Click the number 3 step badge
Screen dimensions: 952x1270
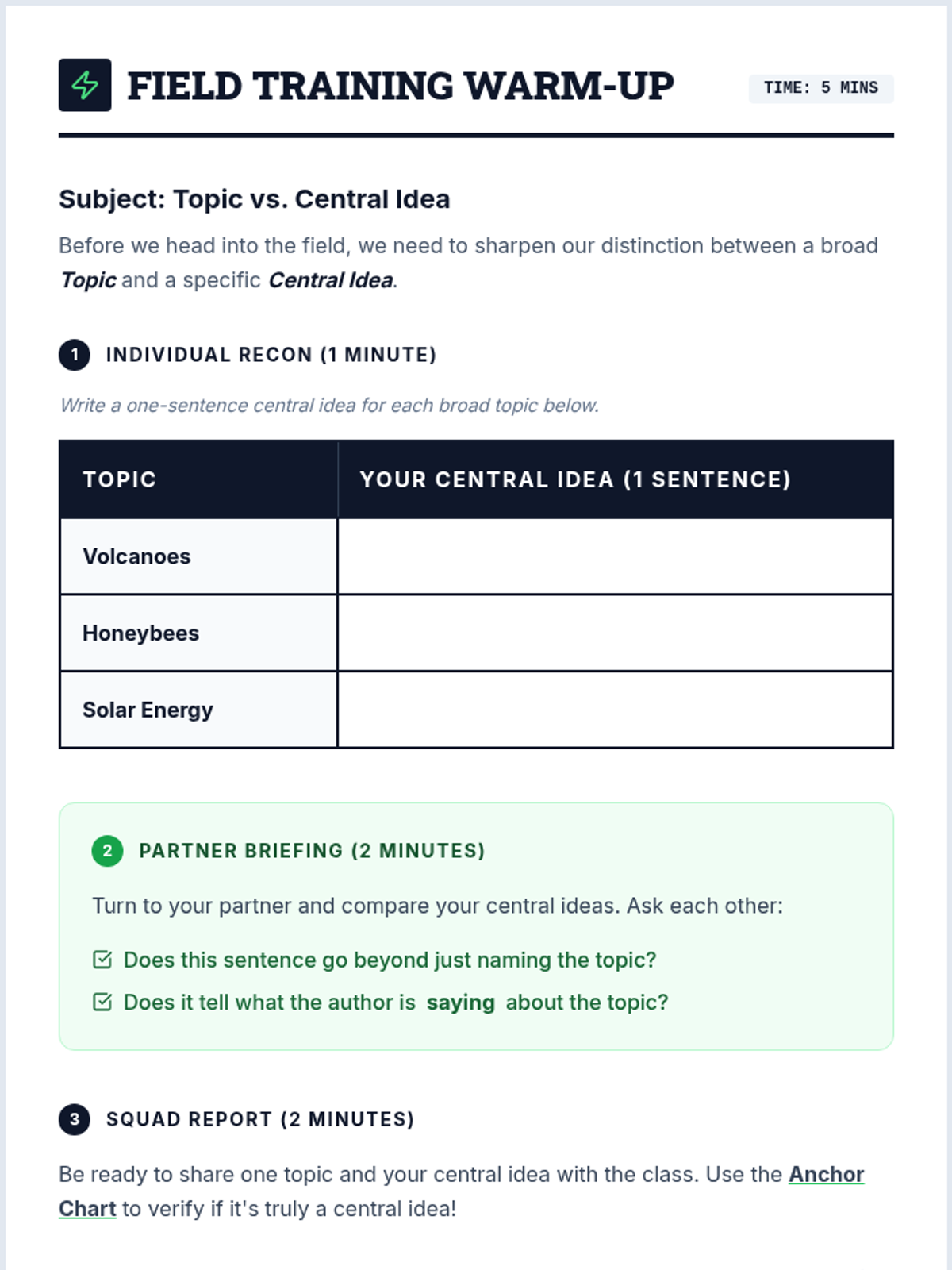pos(75,1119)
